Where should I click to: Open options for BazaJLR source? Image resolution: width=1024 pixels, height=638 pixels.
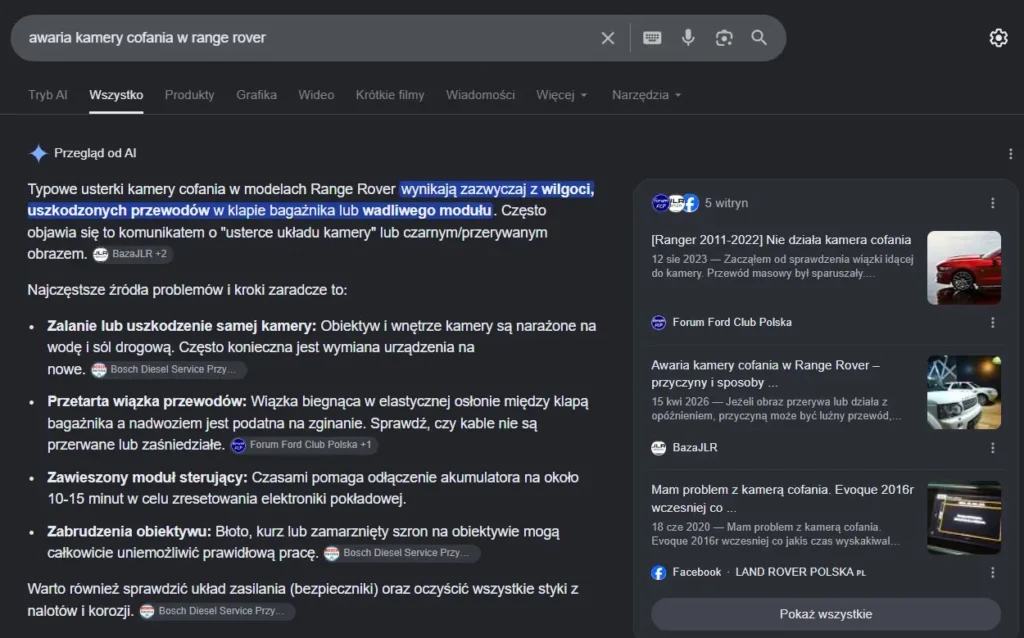coord(993,448)
